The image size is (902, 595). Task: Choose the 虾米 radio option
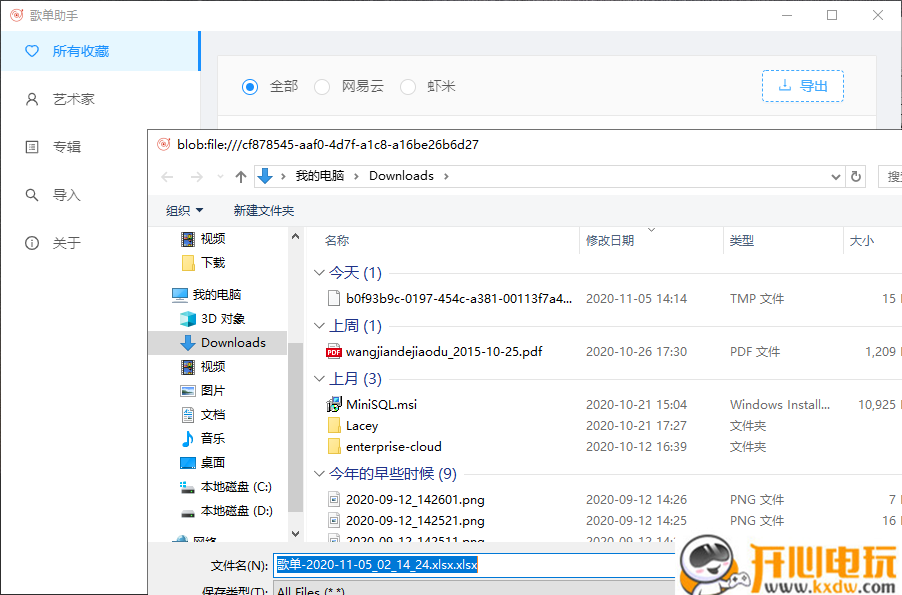408,87
